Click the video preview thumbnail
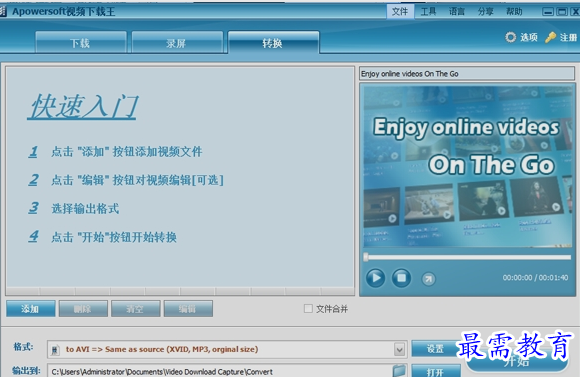Screen dimensions: 580x377 coord(468,166)
